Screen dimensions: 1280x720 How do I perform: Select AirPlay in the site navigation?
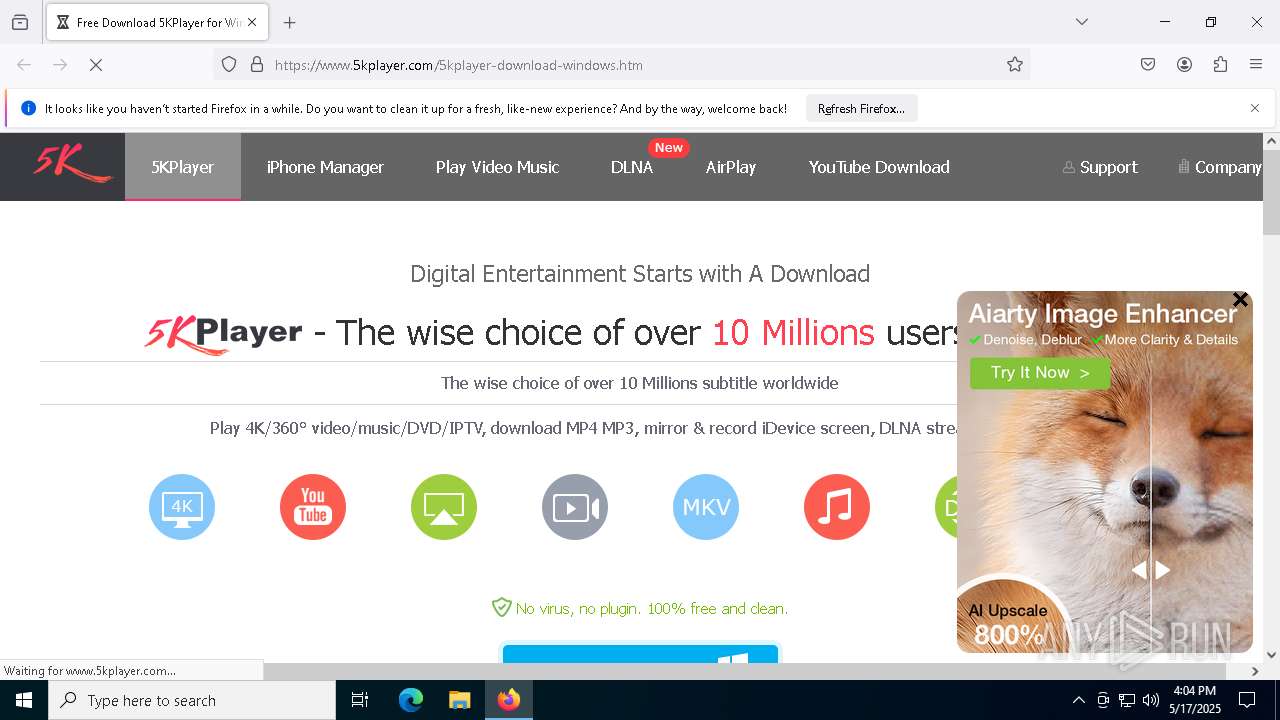[731, 167]
